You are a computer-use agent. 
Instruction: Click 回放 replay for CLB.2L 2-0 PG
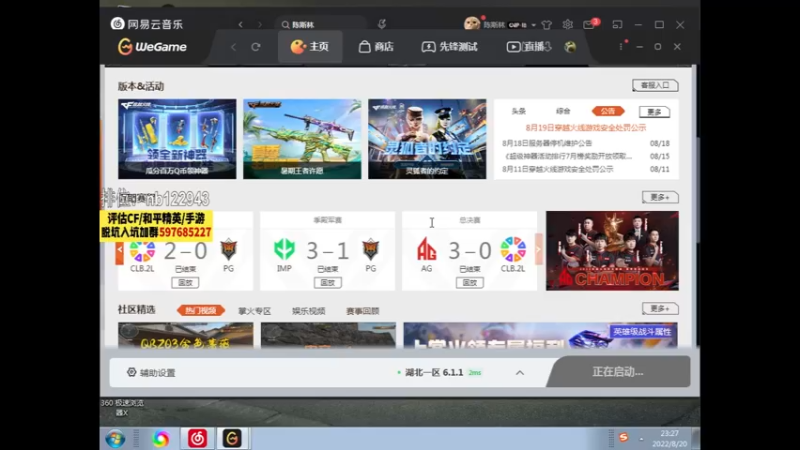[x=185, y=282]
